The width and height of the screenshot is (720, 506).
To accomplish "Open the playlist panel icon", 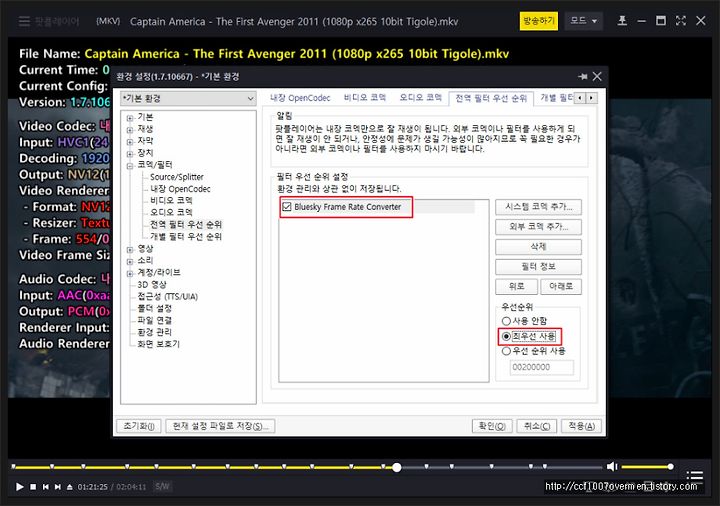I will coord(695,475).
